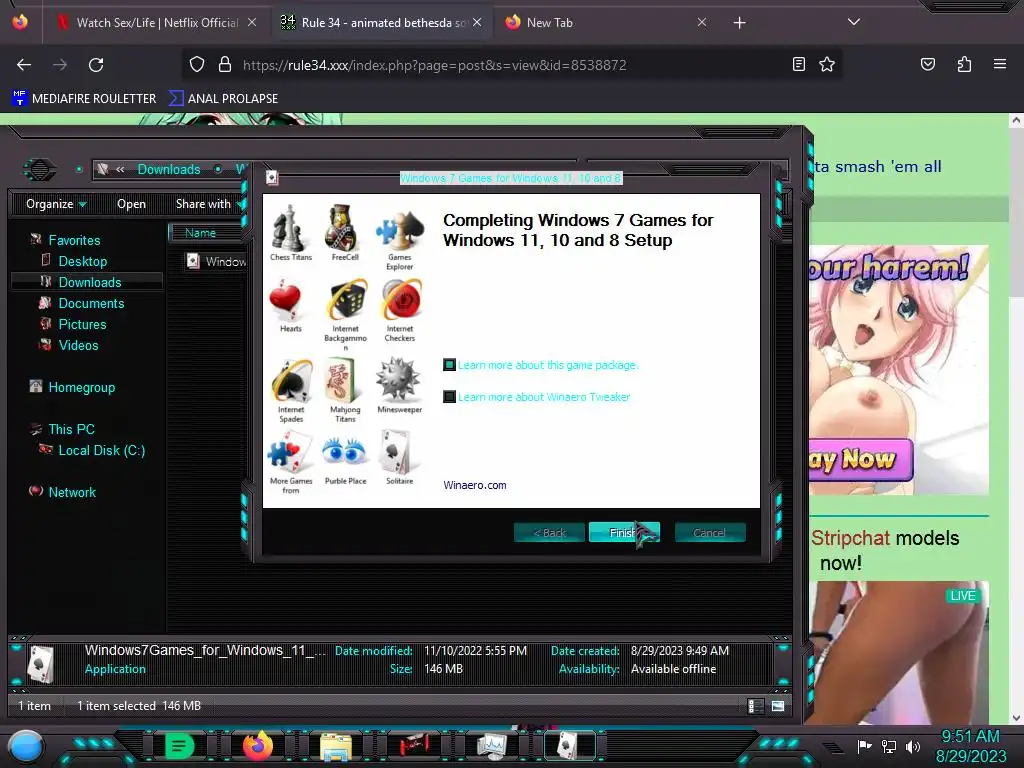Open the list all tabs dropdown
This screenshot has height=768, width=1024.
[854, 22]
